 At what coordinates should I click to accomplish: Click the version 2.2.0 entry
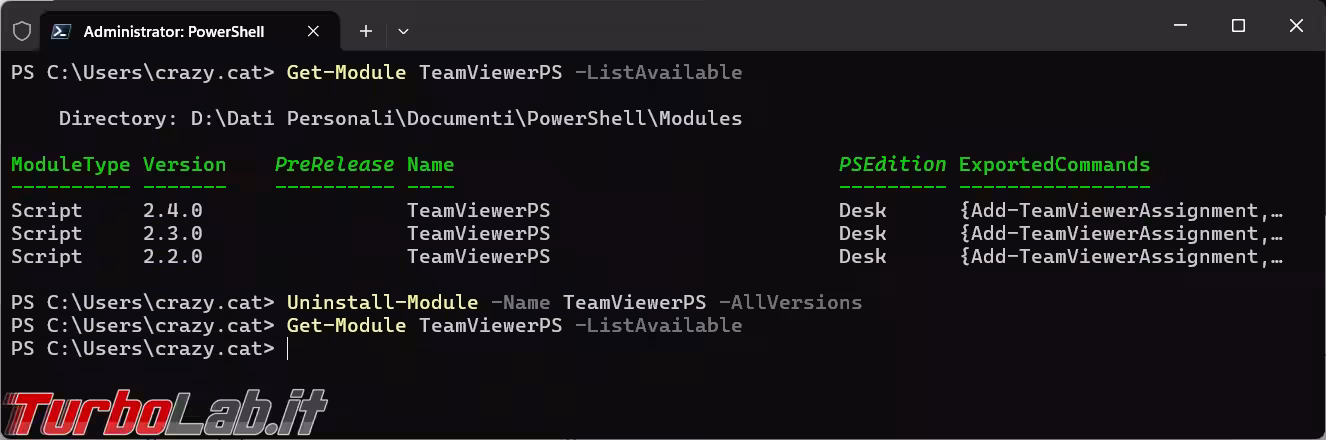point(173,257)
